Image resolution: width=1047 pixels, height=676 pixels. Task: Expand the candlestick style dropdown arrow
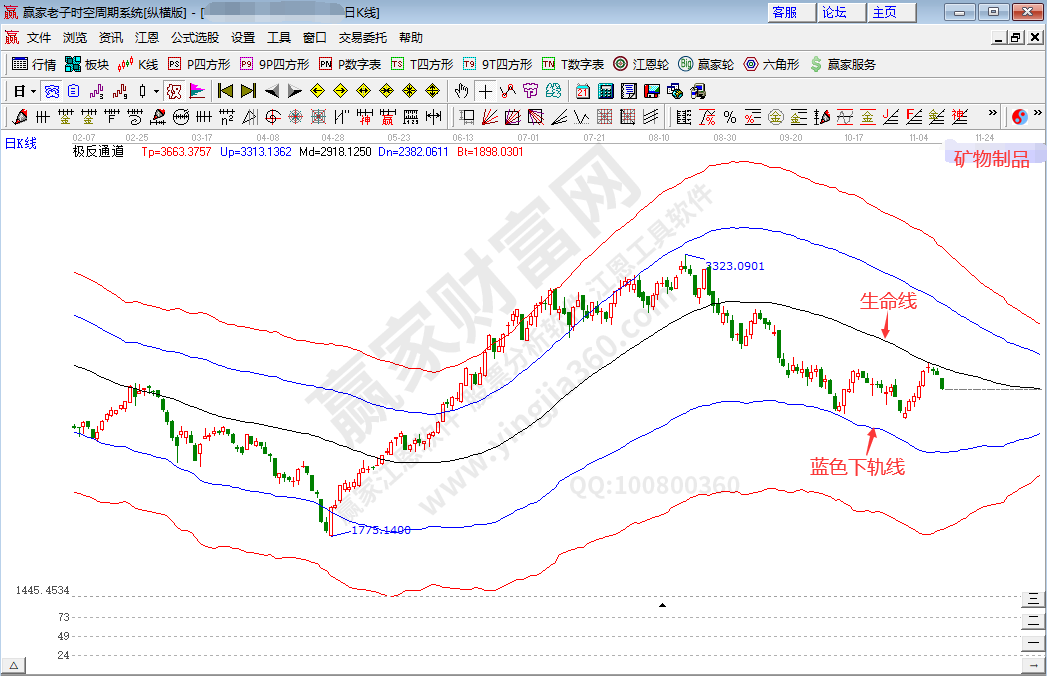(156, 91)
